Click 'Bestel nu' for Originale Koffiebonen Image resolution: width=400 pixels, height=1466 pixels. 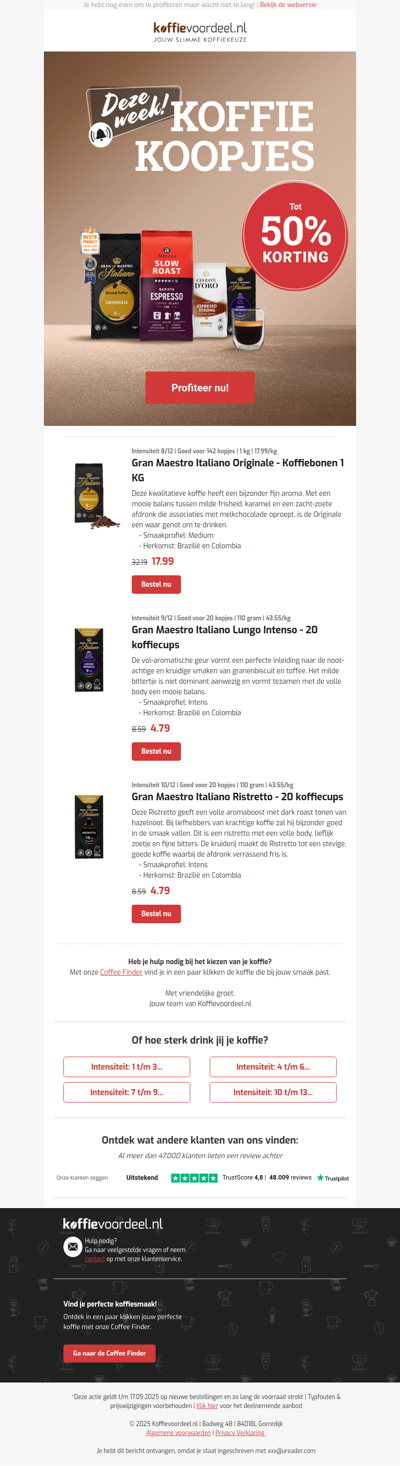point(156,584)
